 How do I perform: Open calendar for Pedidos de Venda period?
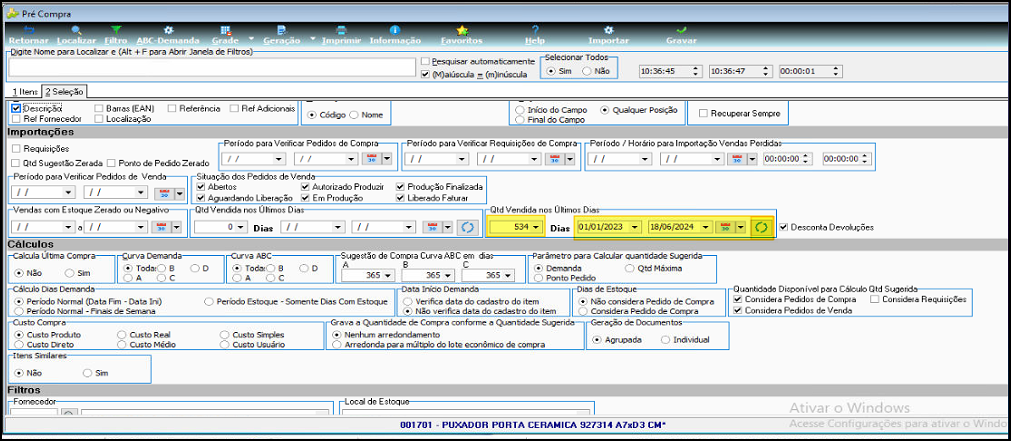[162, 192]
